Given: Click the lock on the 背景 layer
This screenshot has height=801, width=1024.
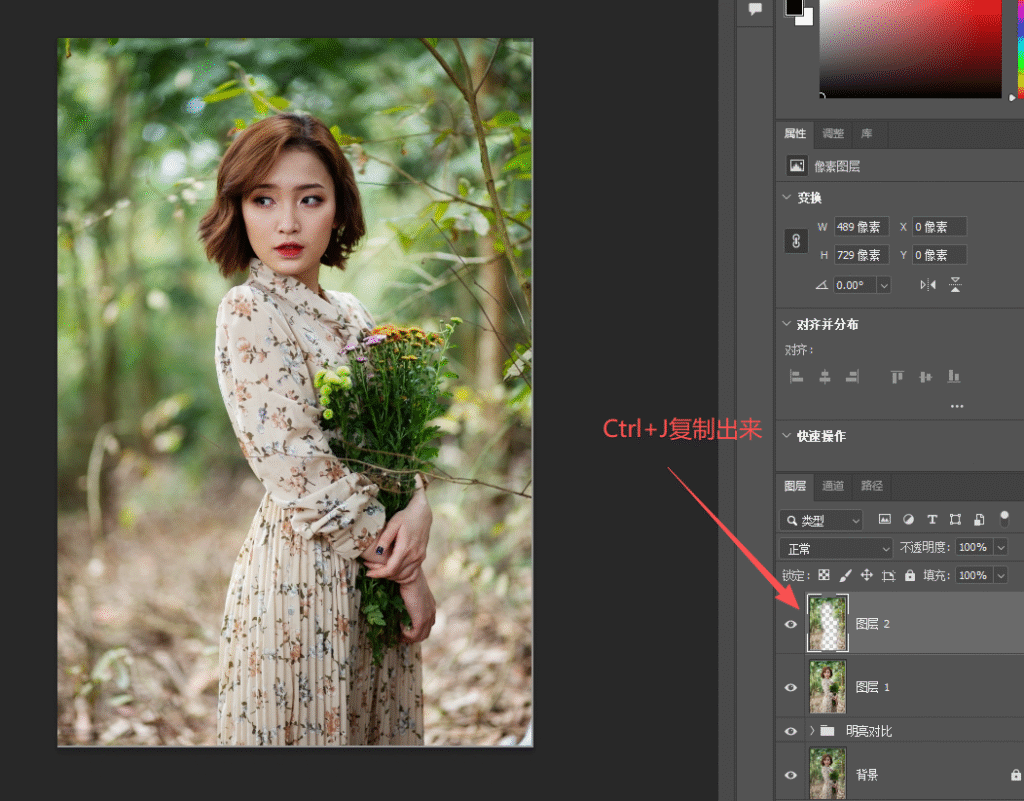Looking at the screenshot, I should [x=1016, y=775].
